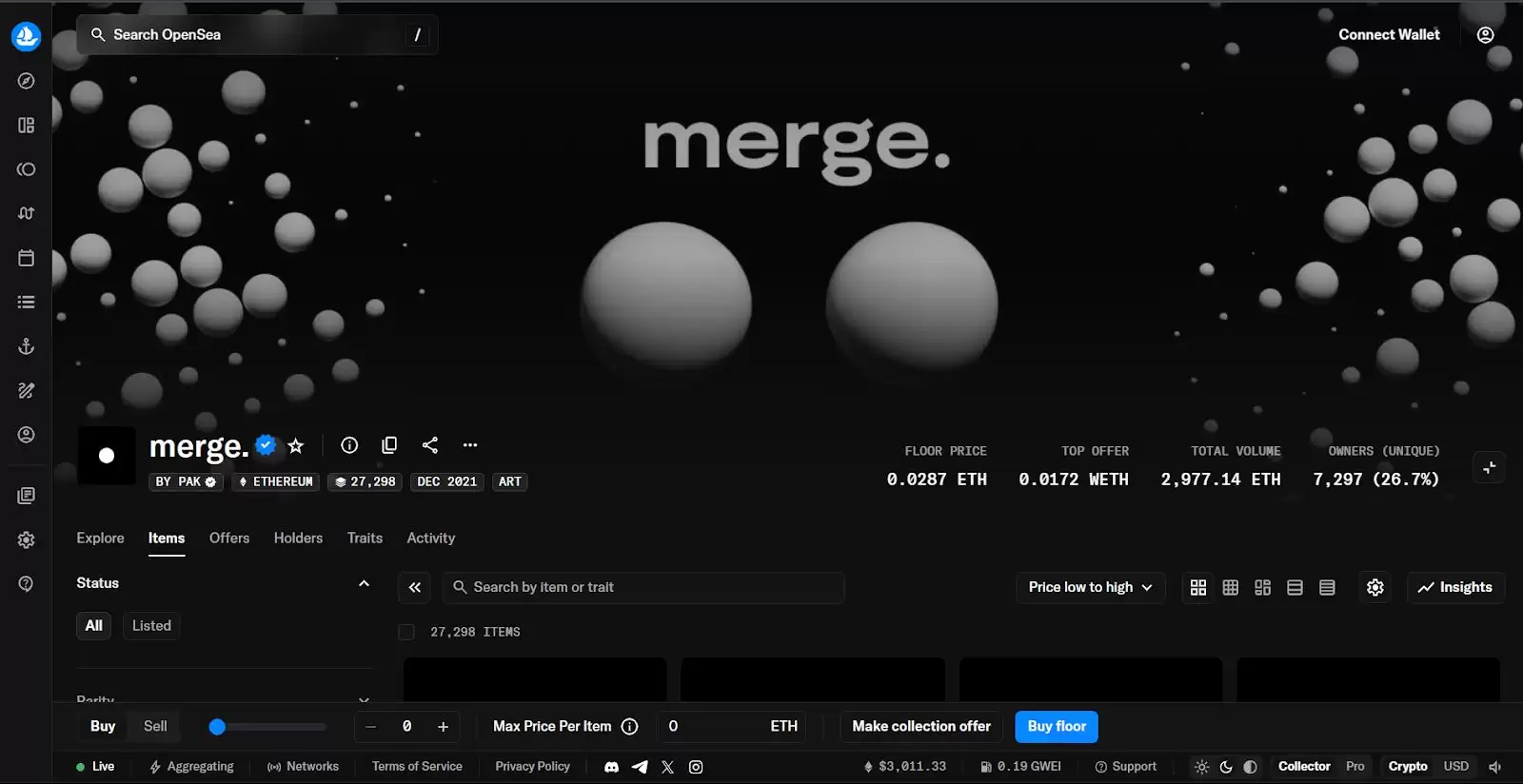This screenshot has width=1523, height=784.
Task: Open the Price low to high dropdown
Action: coord(1090,588)
